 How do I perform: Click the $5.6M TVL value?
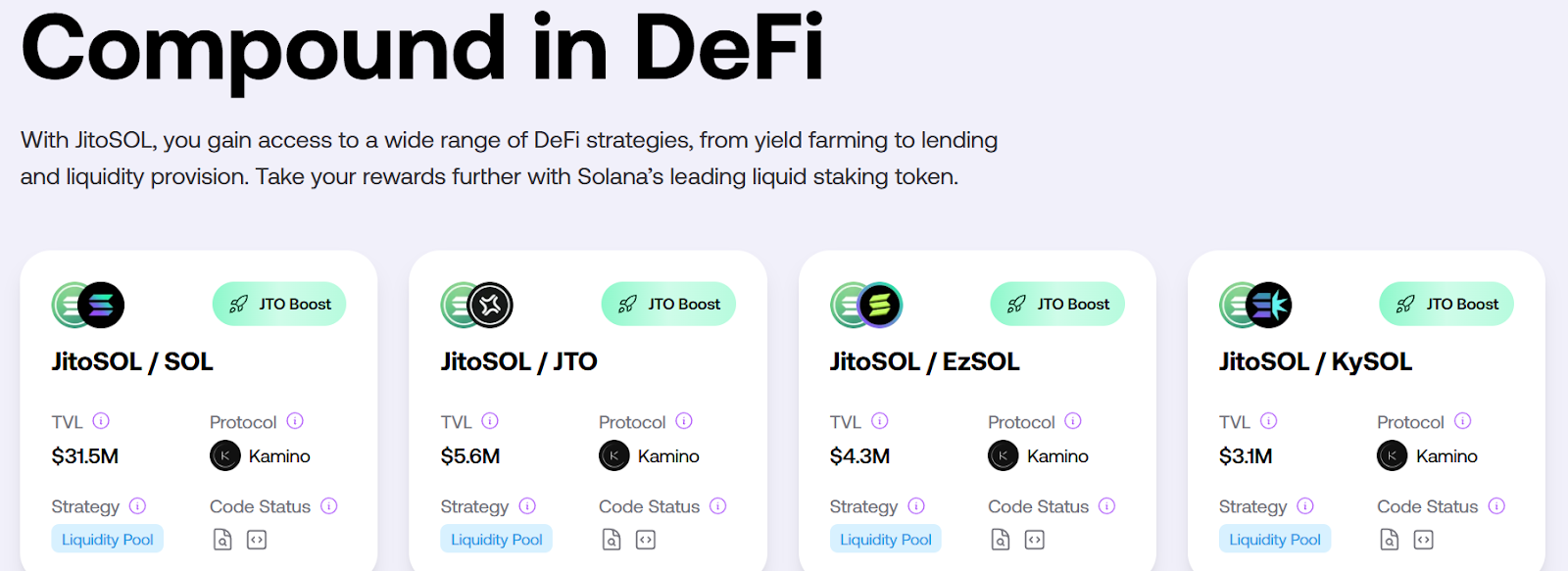[470, 456]
